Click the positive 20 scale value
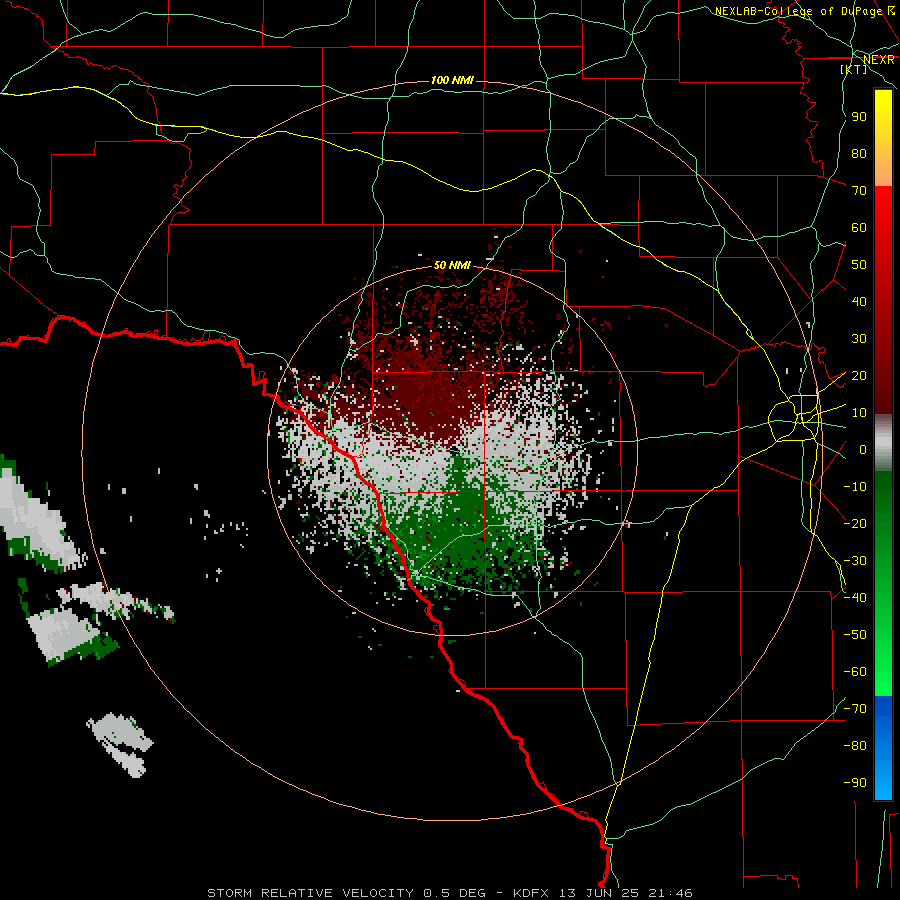Screen dimensions: 900x900 click(859, 376)
